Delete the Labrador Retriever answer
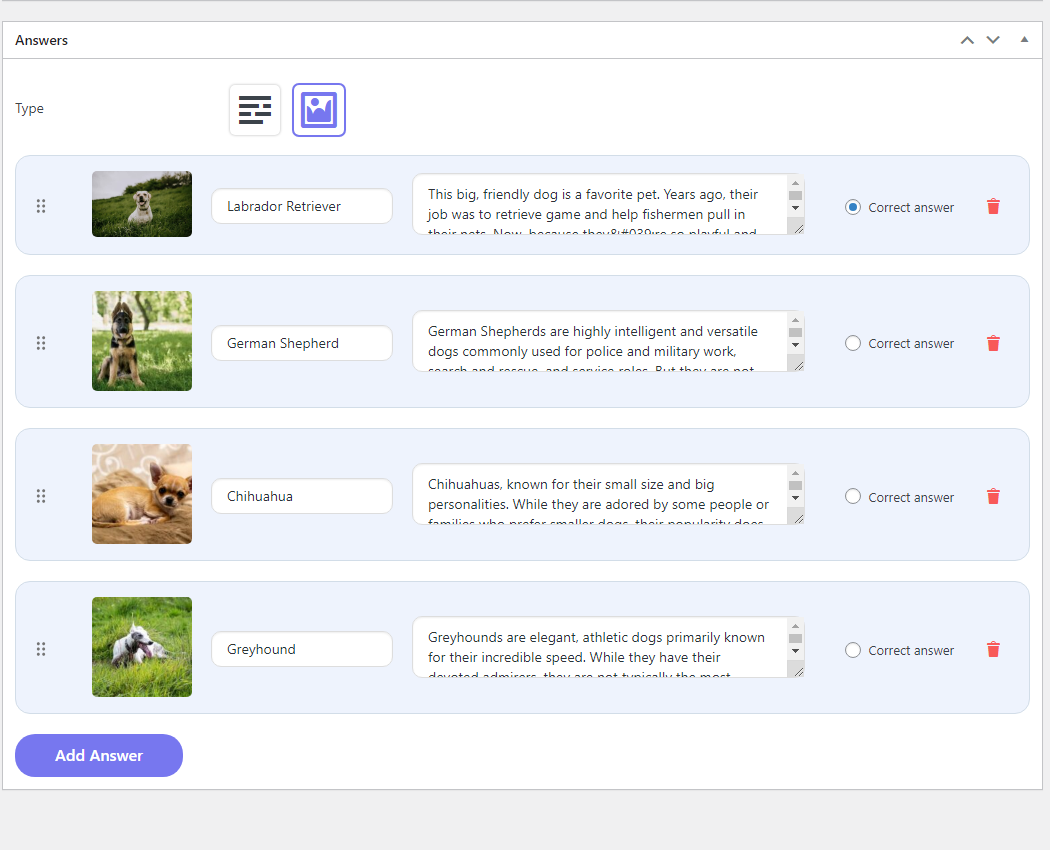1050x850 pixels. point(993,206)
